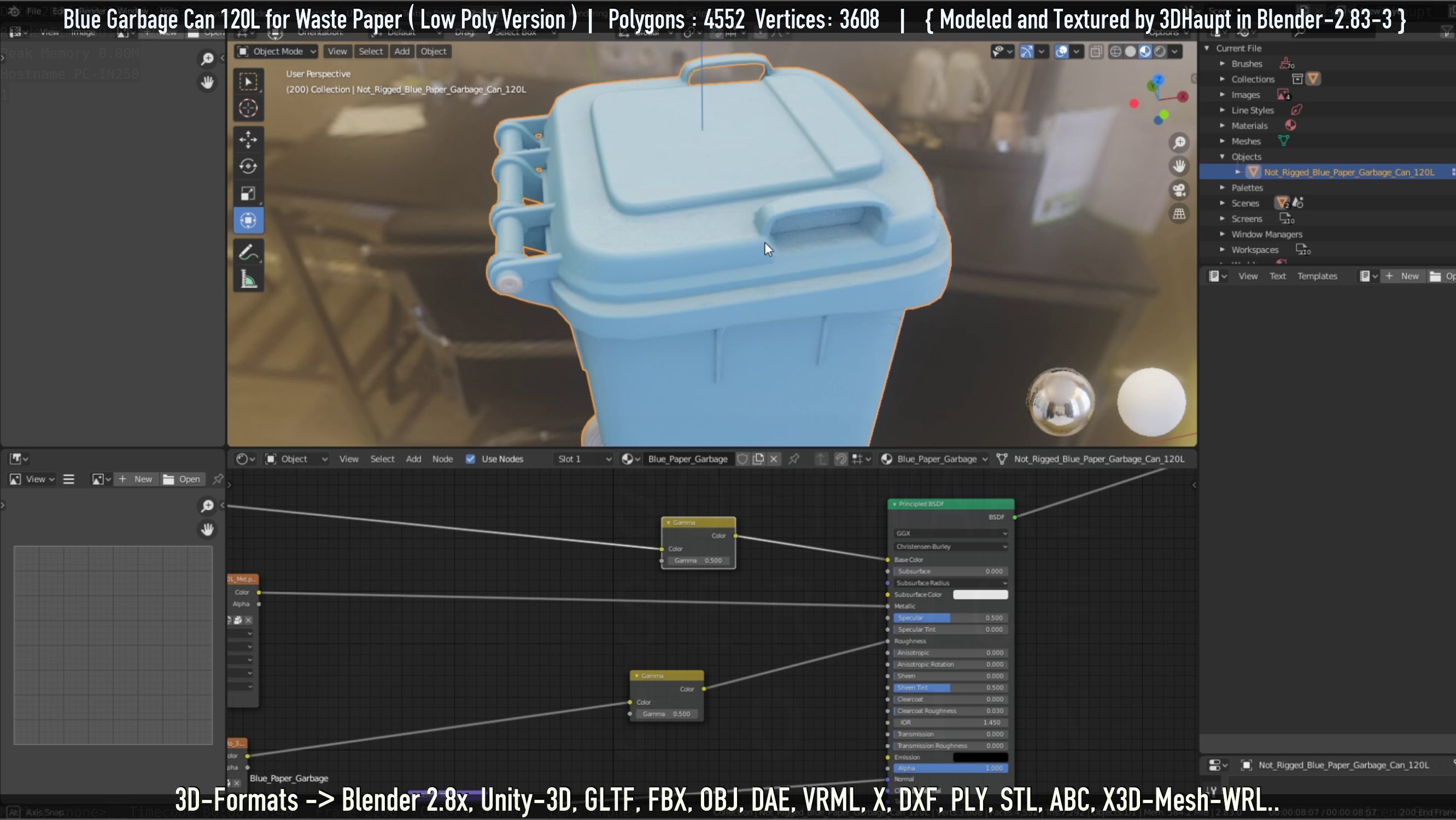The height and width of the screenshot is (820, 1456).
Task: Unlink the Blue_Paper_Garbage material with X
Action: 774,459
